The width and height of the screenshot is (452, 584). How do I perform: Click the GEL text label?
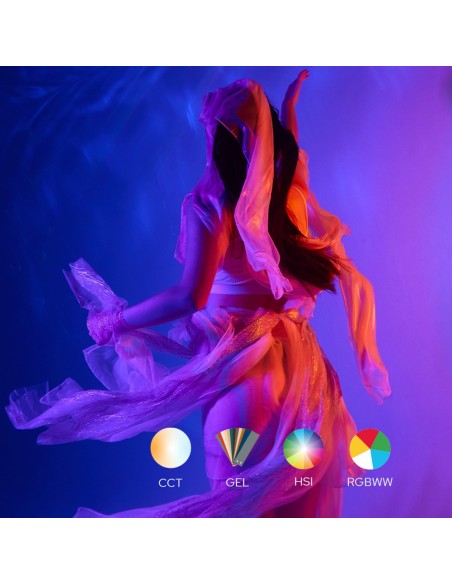(x=237, y=482)
